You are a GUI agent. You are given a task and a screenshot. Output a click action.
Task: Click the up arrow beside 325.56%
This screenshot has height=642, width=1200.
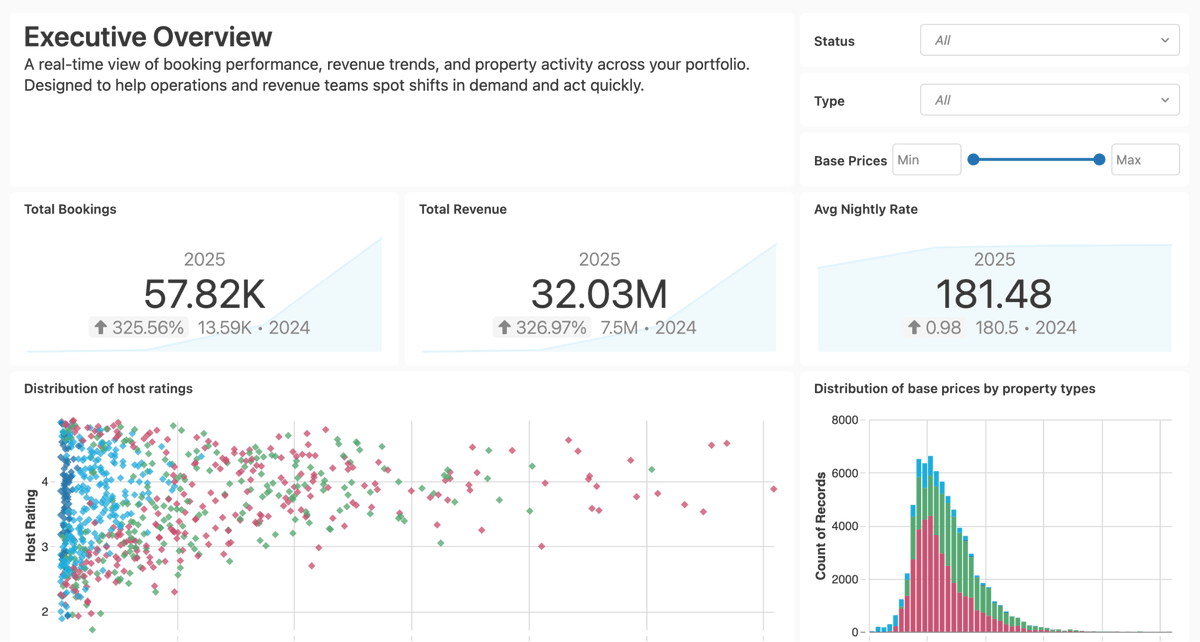click(x=100, y=327)
